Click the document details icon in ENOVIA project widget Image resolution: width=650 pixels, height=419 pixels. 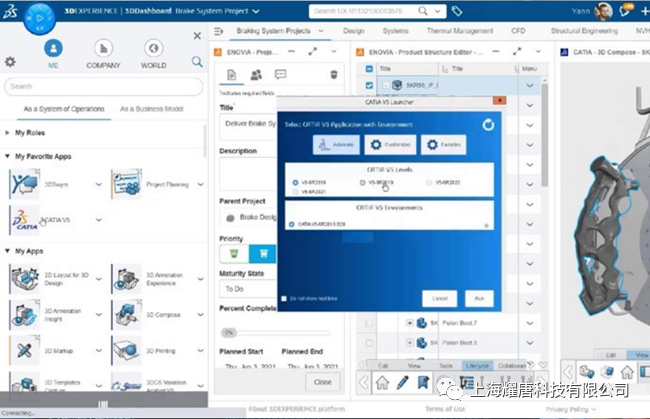click(x=231, y=75)
